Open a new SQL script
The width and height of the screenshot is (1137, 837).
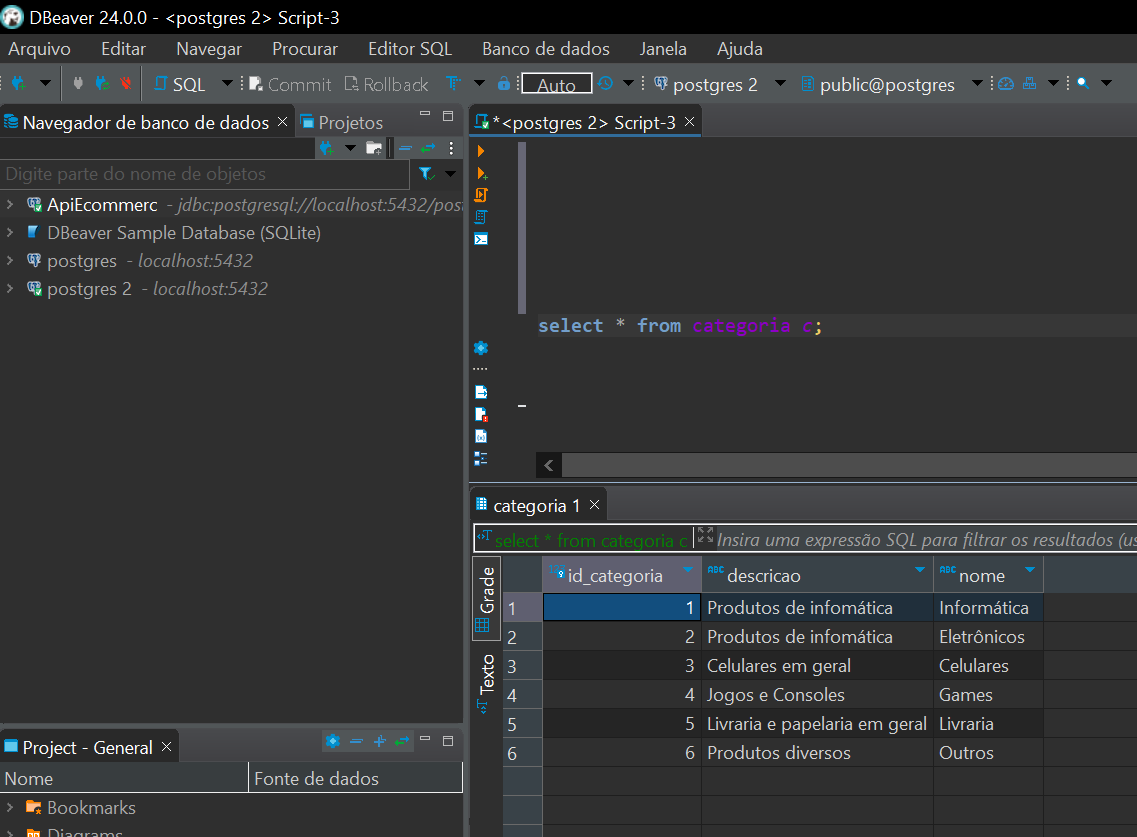[x=180, y=84]
